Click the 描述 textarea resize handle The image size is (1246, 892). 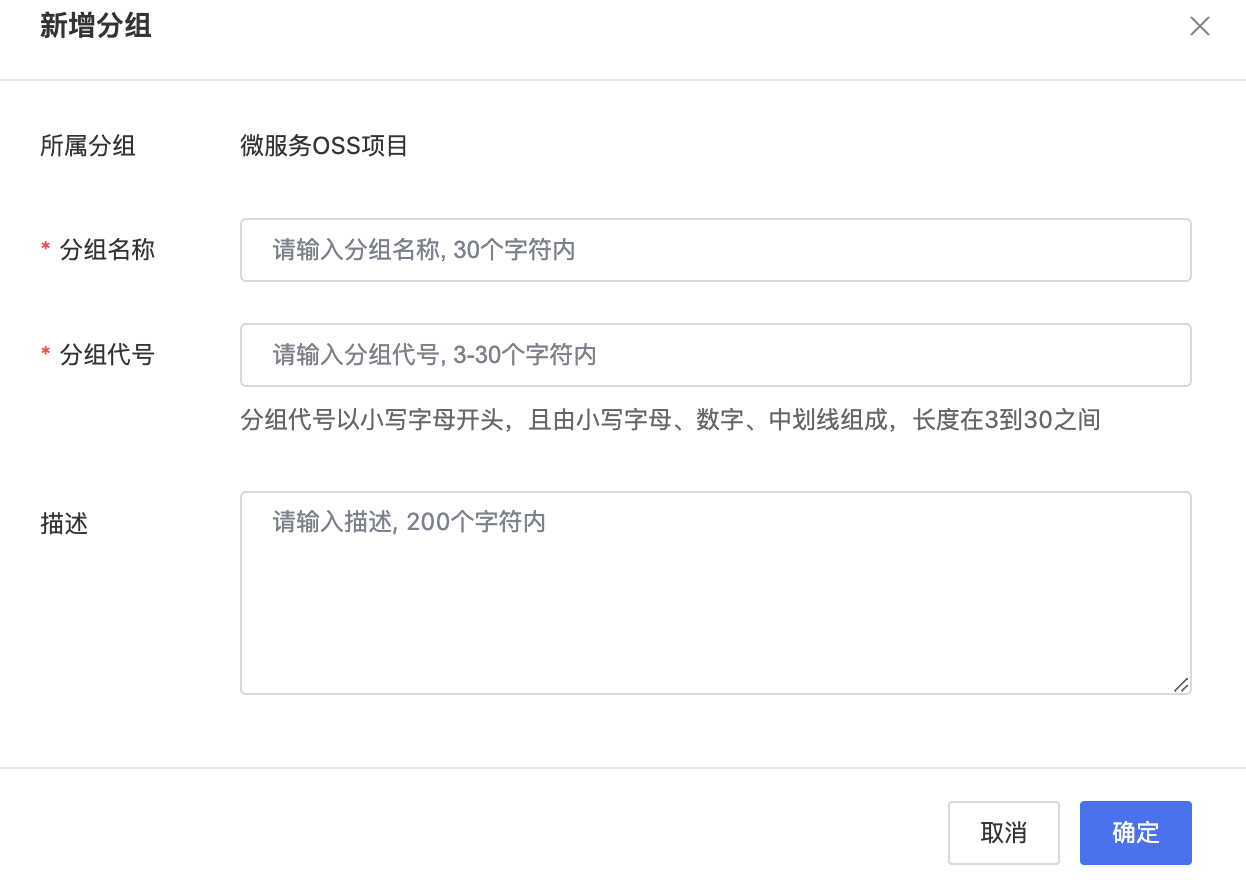pos(1181,685)
